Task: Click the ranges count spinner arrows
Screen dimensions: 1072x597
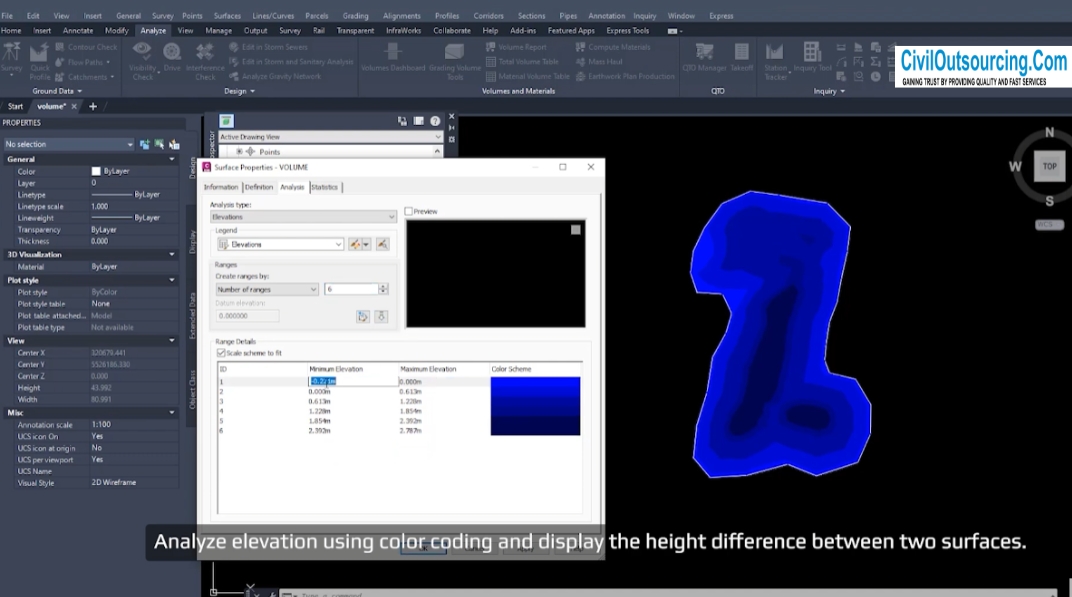Action: pos(383,289)
